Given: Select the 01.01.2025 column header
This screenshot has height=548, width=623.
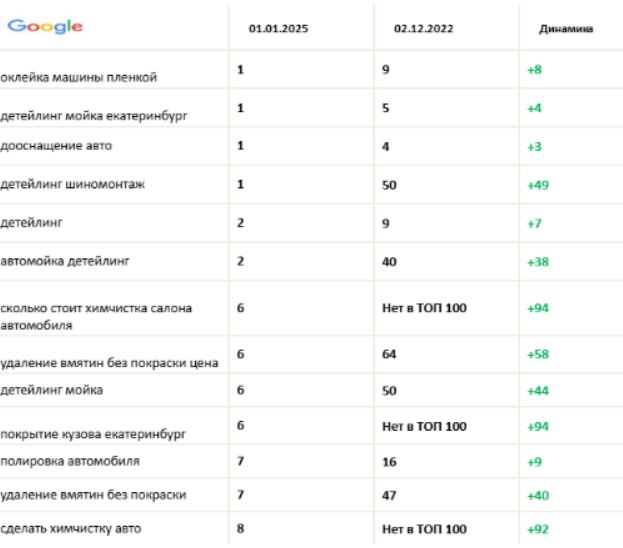Looking at the screenshot, I should pyautogui.click(x=279, y=29).
